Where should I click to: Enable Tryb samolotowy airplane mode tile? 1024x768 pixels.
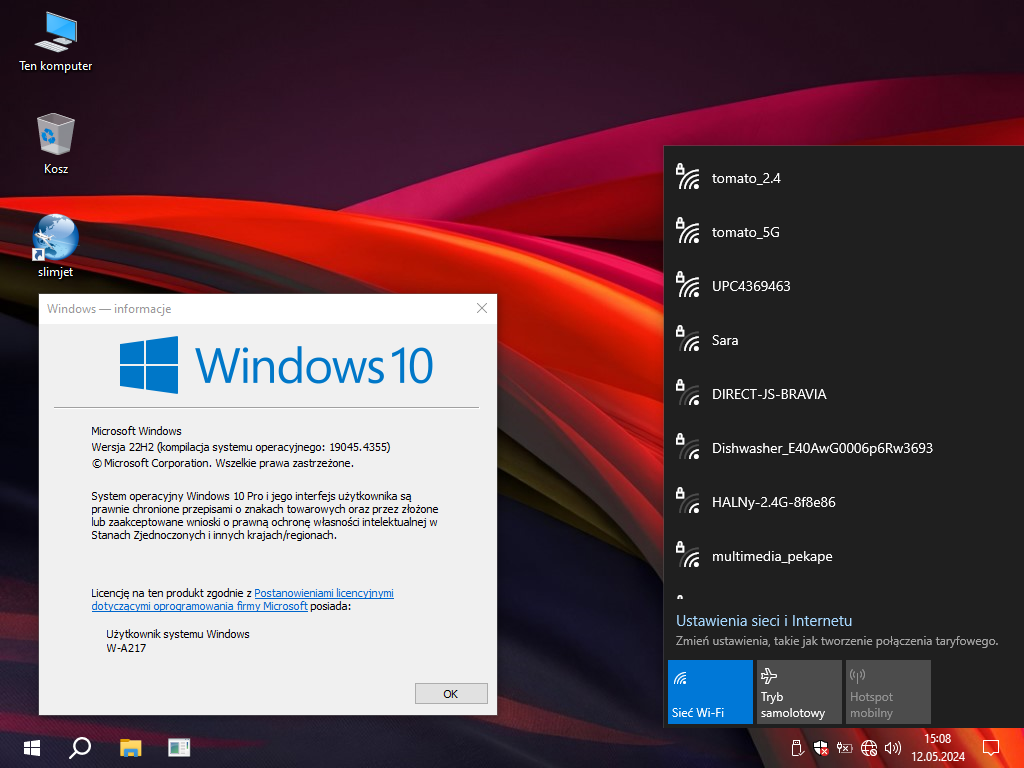[x=799, y=692]
